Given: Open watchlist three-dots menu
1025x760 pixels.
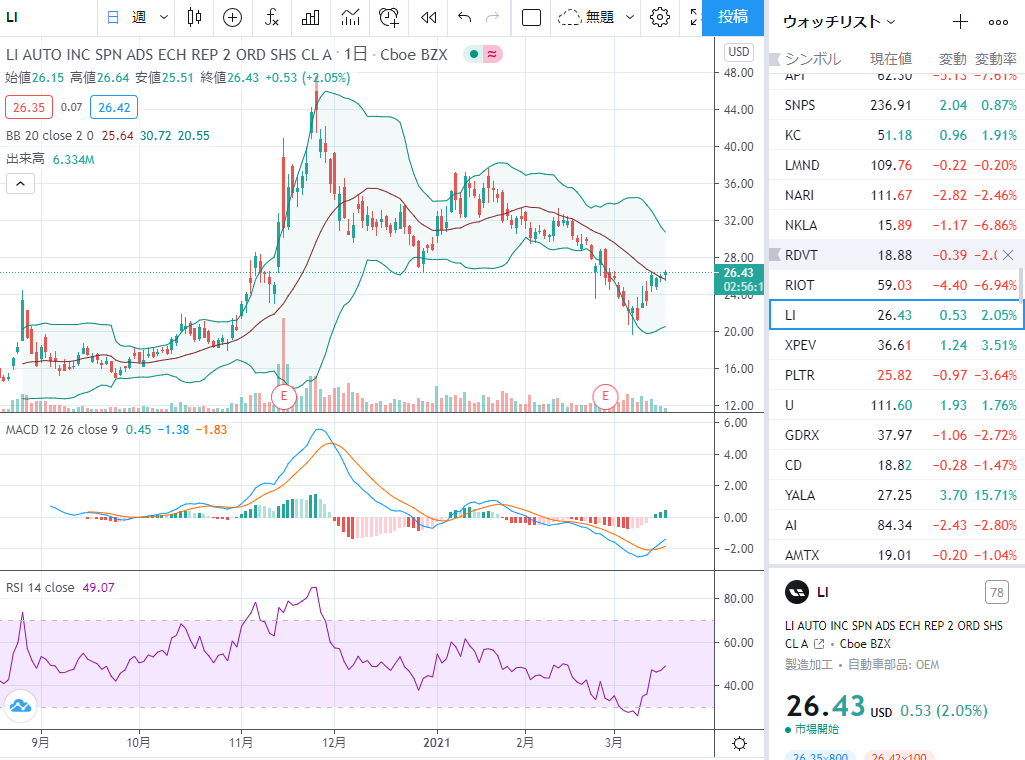Looking at the screenshot, I should 998,22.
